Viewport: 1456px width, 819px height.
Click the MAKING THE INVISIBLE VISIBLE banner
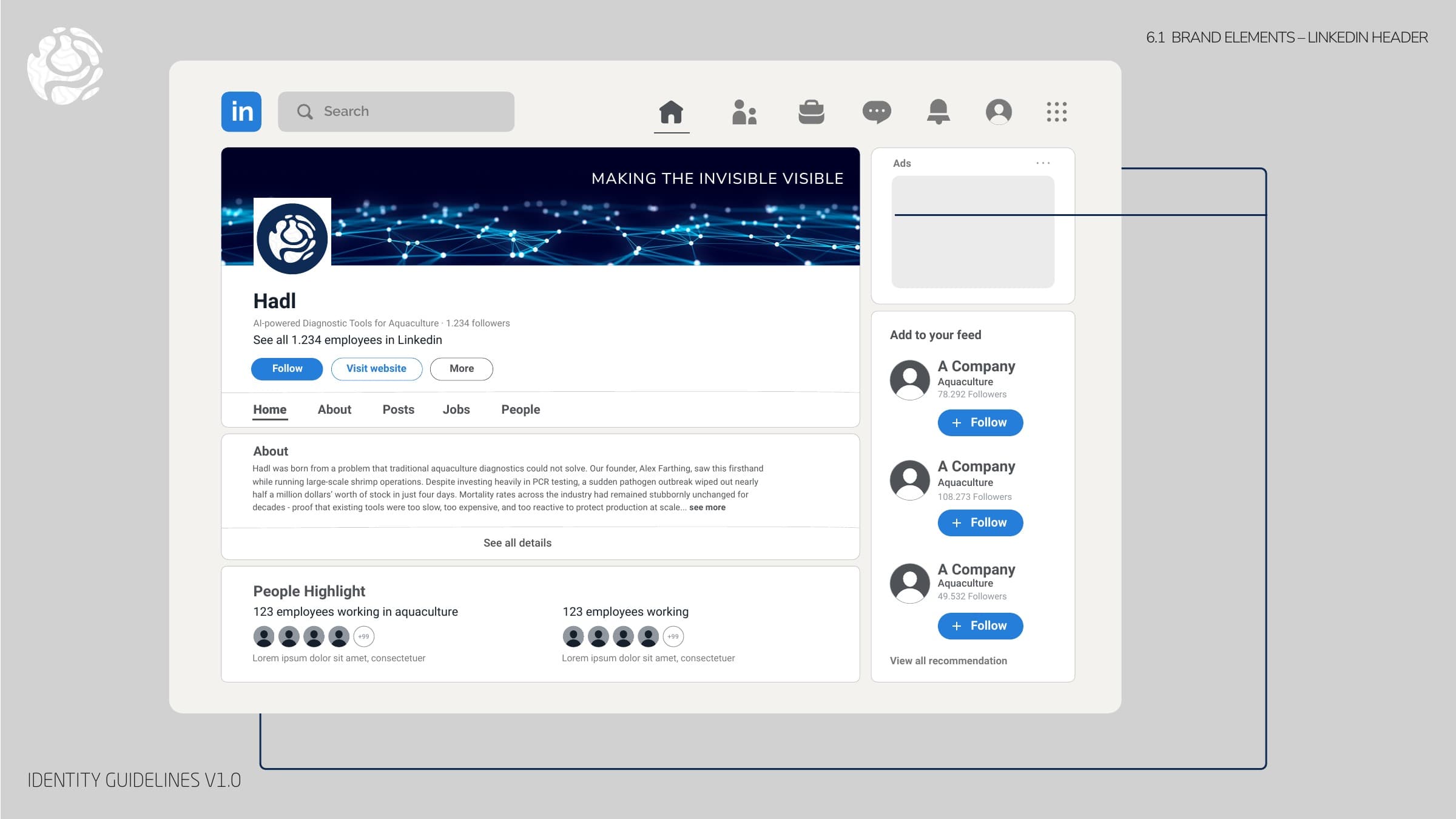tap(541, 206)
